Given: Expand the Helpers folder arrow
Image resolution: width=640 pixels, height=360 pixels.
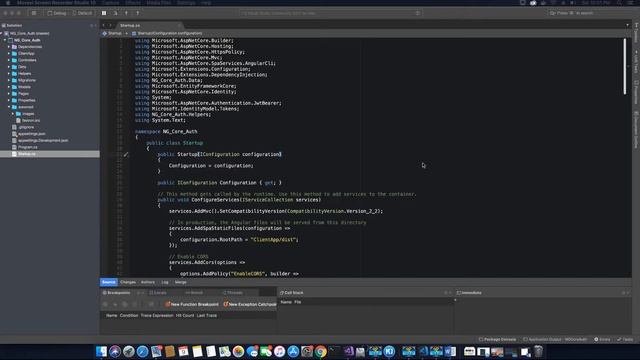Looking at the screenshot, I should 9,73.
